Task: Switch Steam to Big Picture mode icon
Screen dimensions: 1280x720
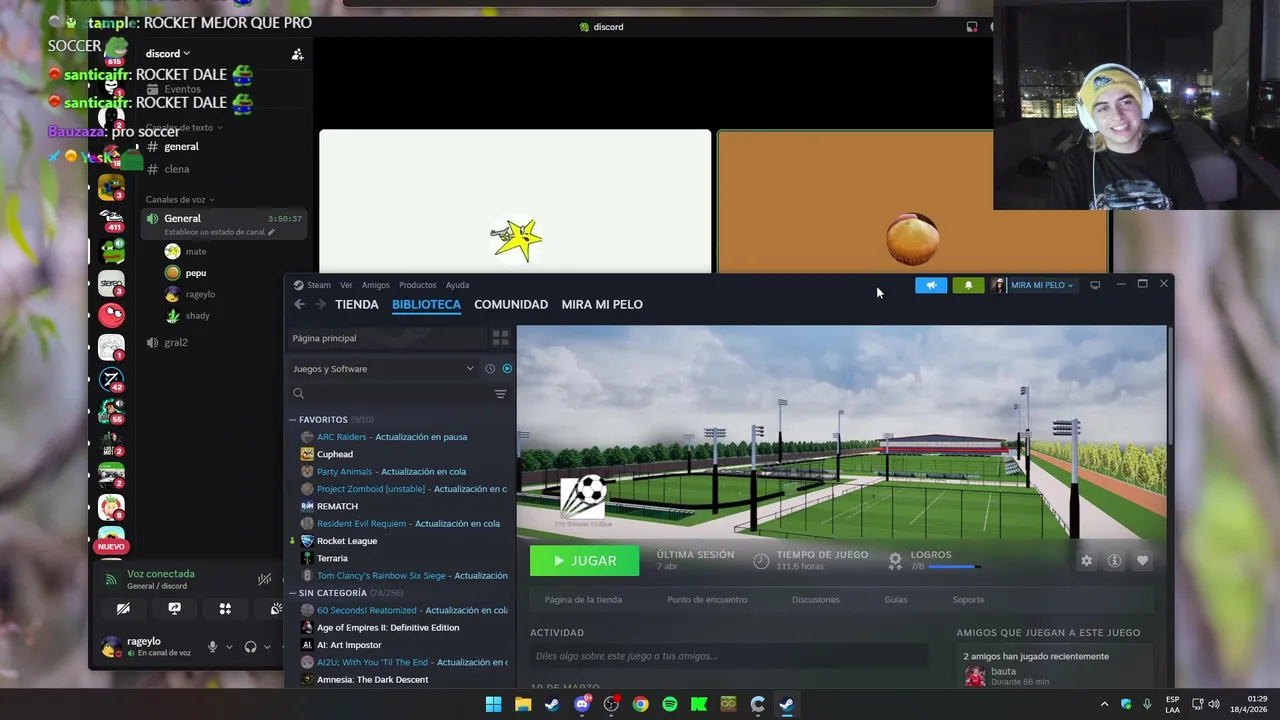Action: click(x=1095, y=285)
